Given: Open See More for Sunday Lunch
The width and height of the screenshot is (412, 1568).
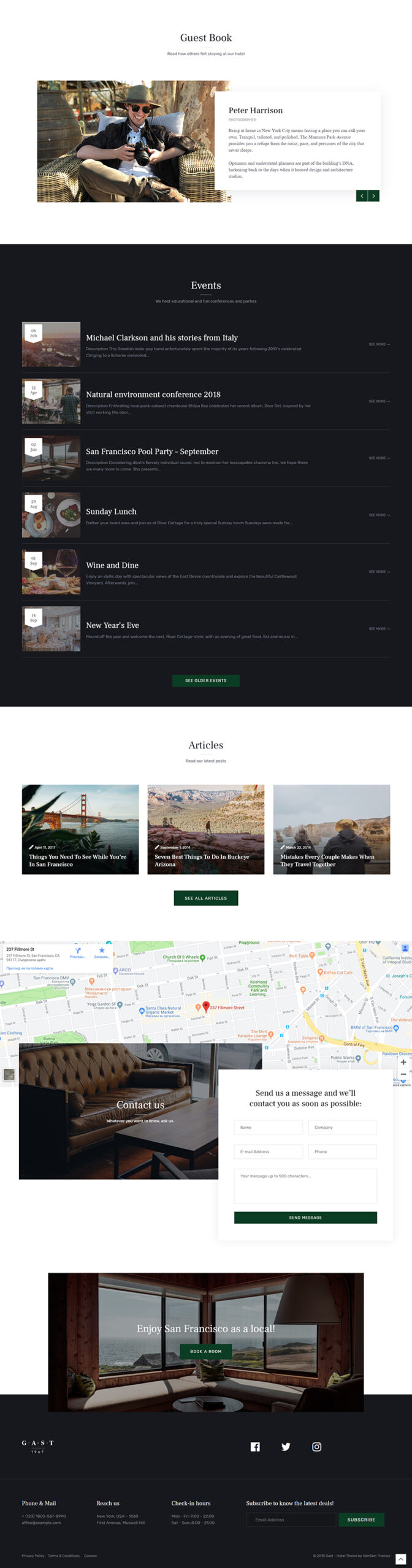Looking at the screenshot, I should (x=379, y=515).
